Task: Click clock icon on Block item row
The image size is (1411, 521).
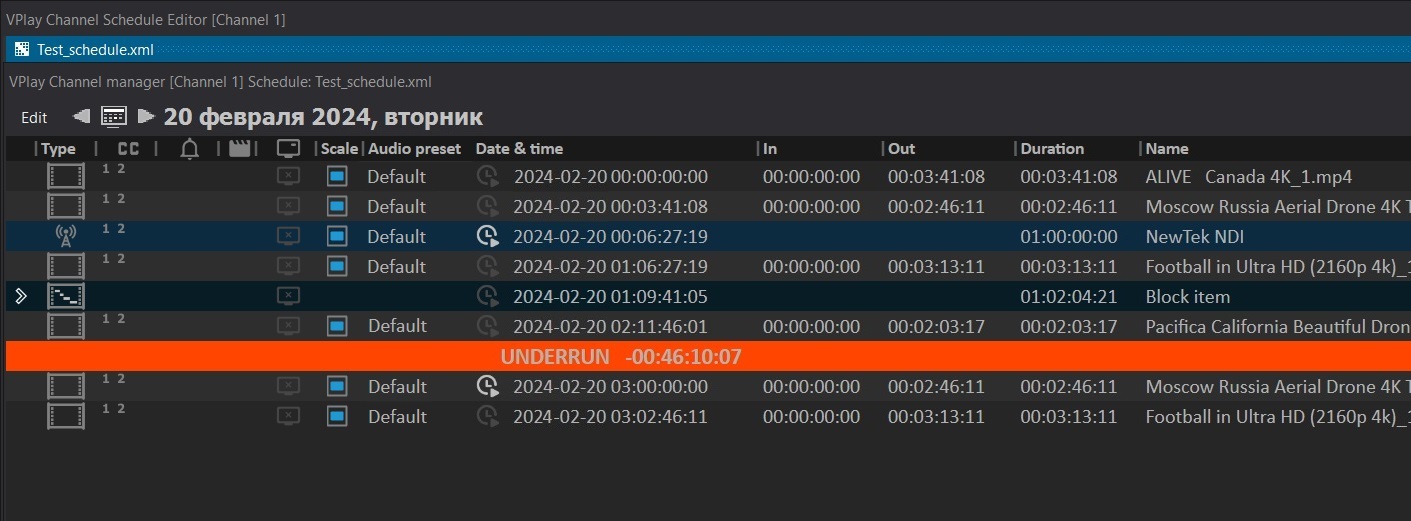Action: pyautogui.click(x=487, y=296)
